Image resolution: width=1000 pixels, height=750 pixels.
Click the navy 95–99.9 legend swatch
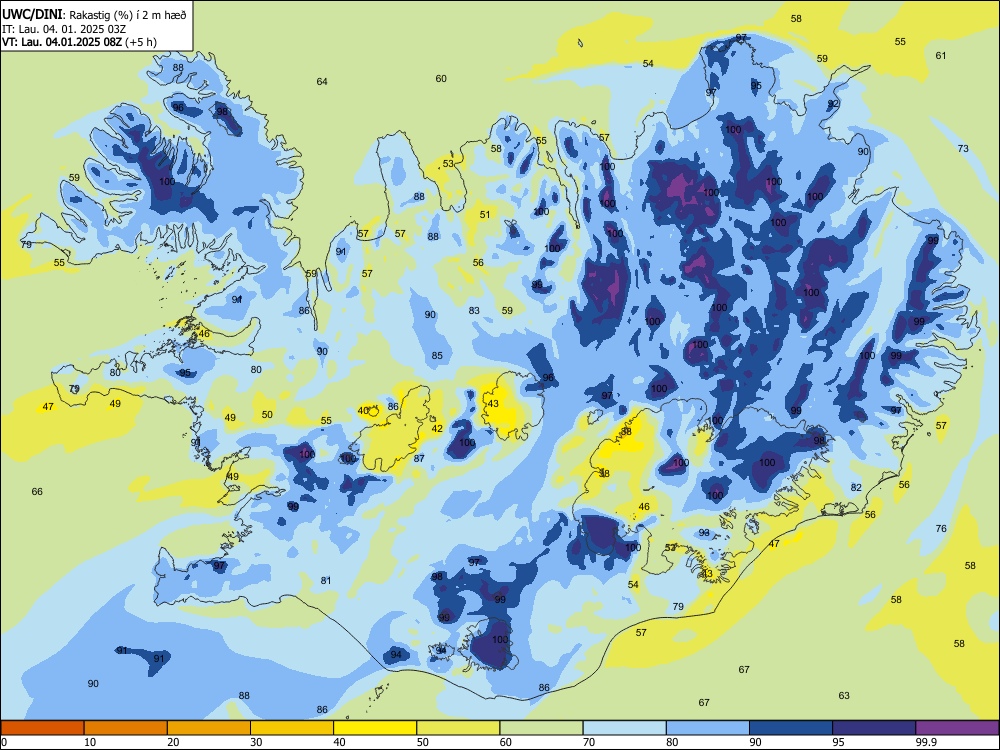pos(874,728)
